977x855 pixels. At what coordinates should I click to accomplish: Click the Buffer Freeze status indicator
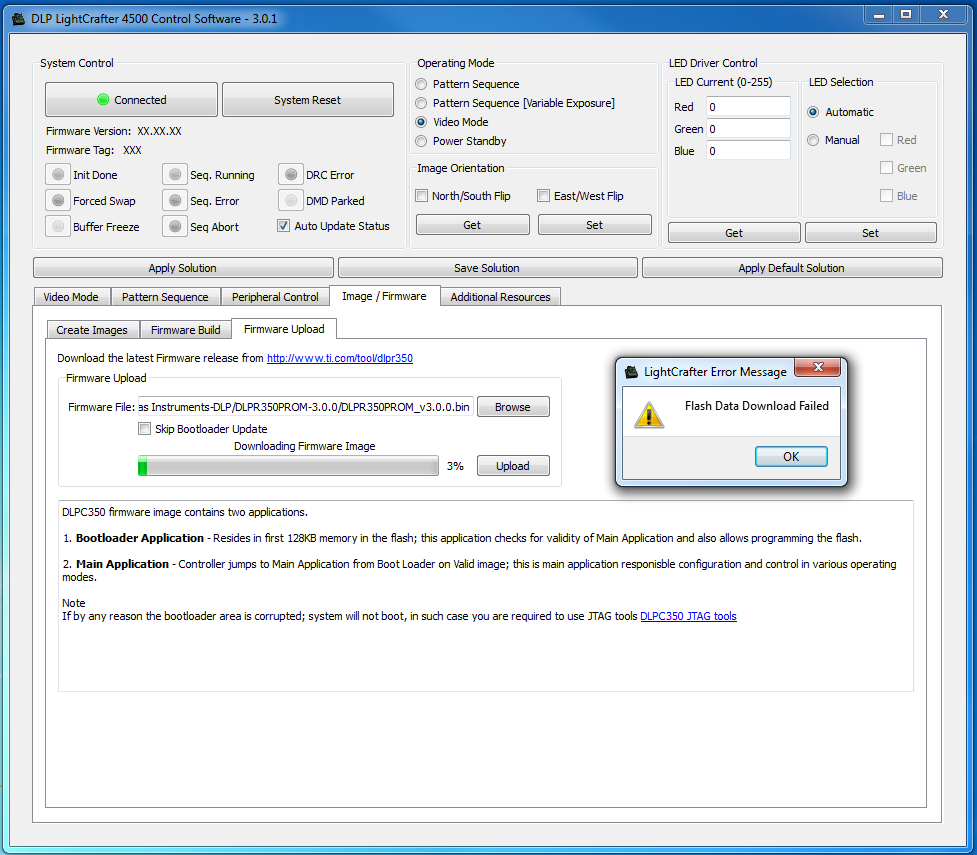point(58,226)
